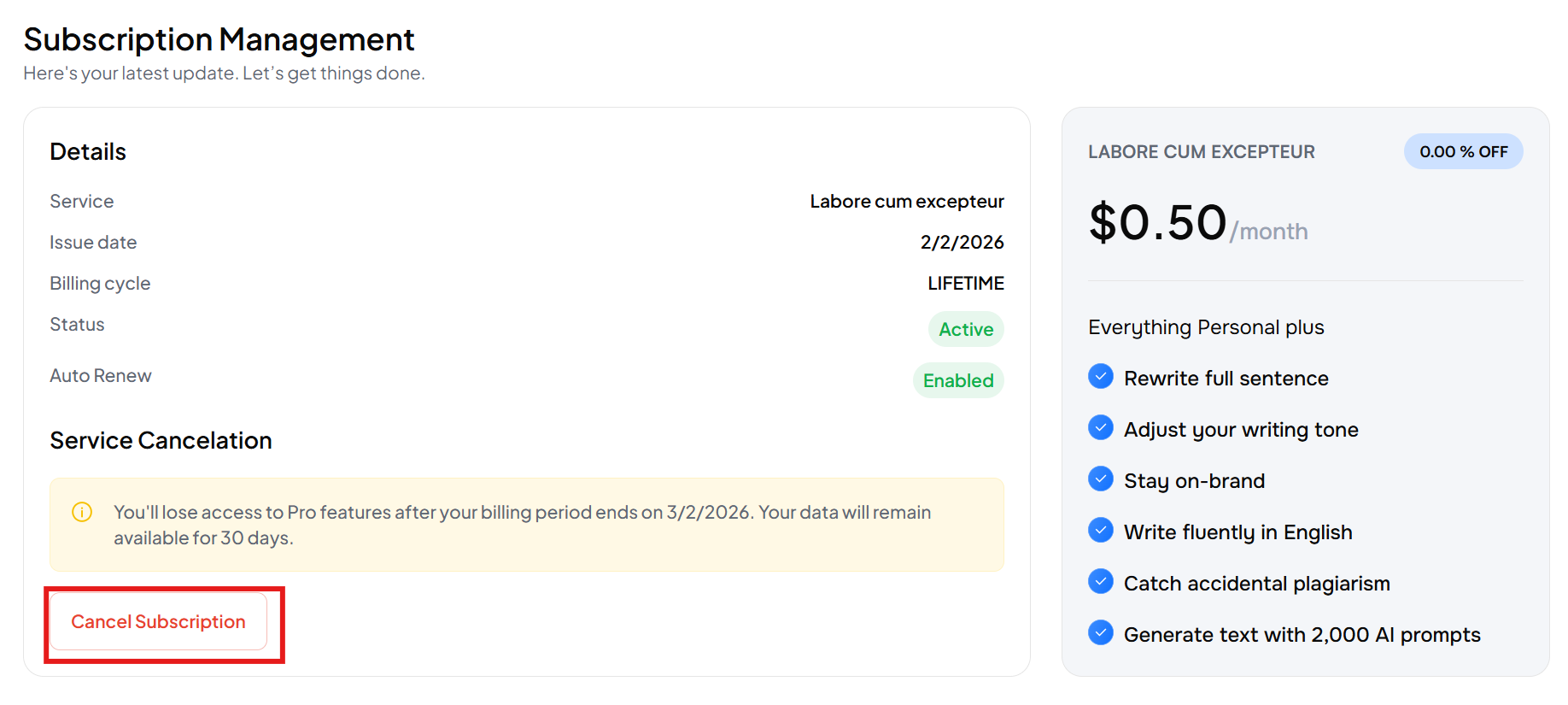Click the green Active status badge
1568x705 pixels.
[966, 329]
